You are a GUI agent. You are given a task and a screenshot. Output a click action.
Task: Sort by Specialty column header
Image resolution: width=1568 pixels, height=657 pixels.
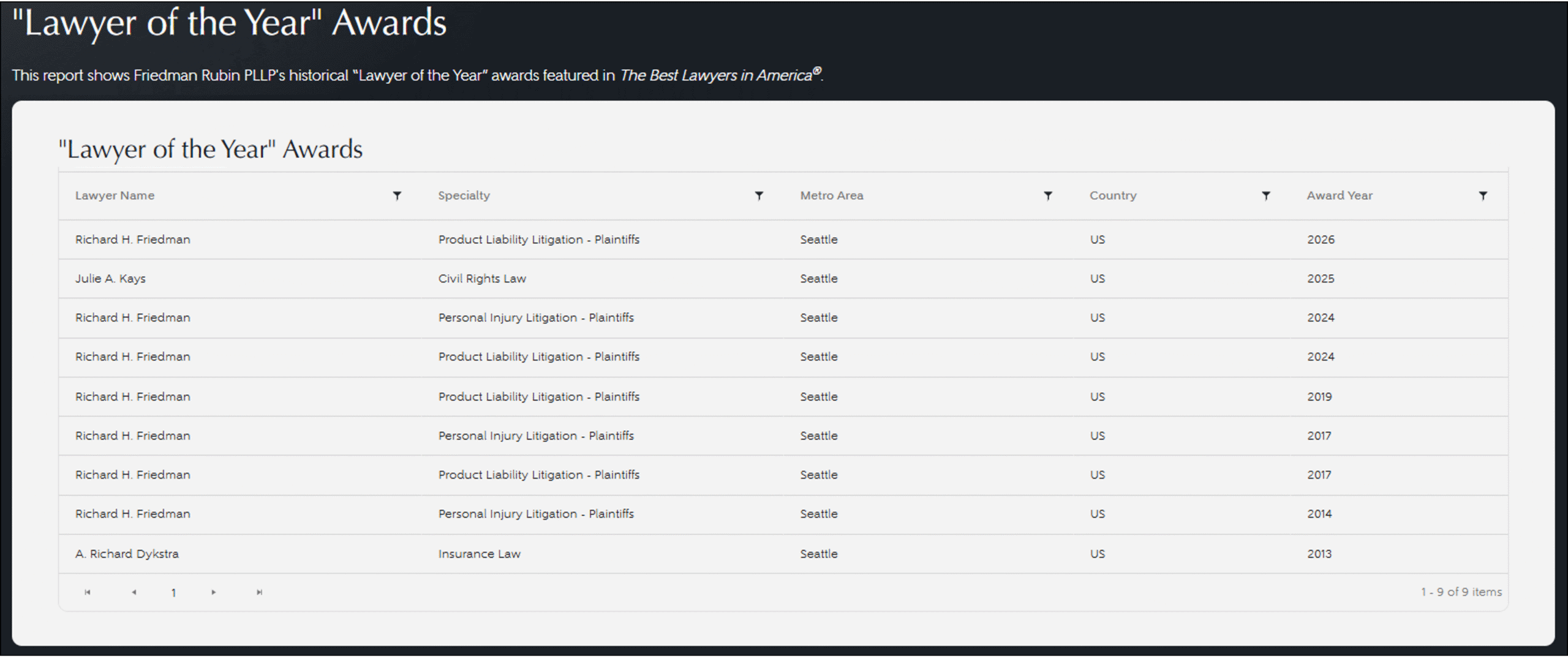click(x=464, y=196)
